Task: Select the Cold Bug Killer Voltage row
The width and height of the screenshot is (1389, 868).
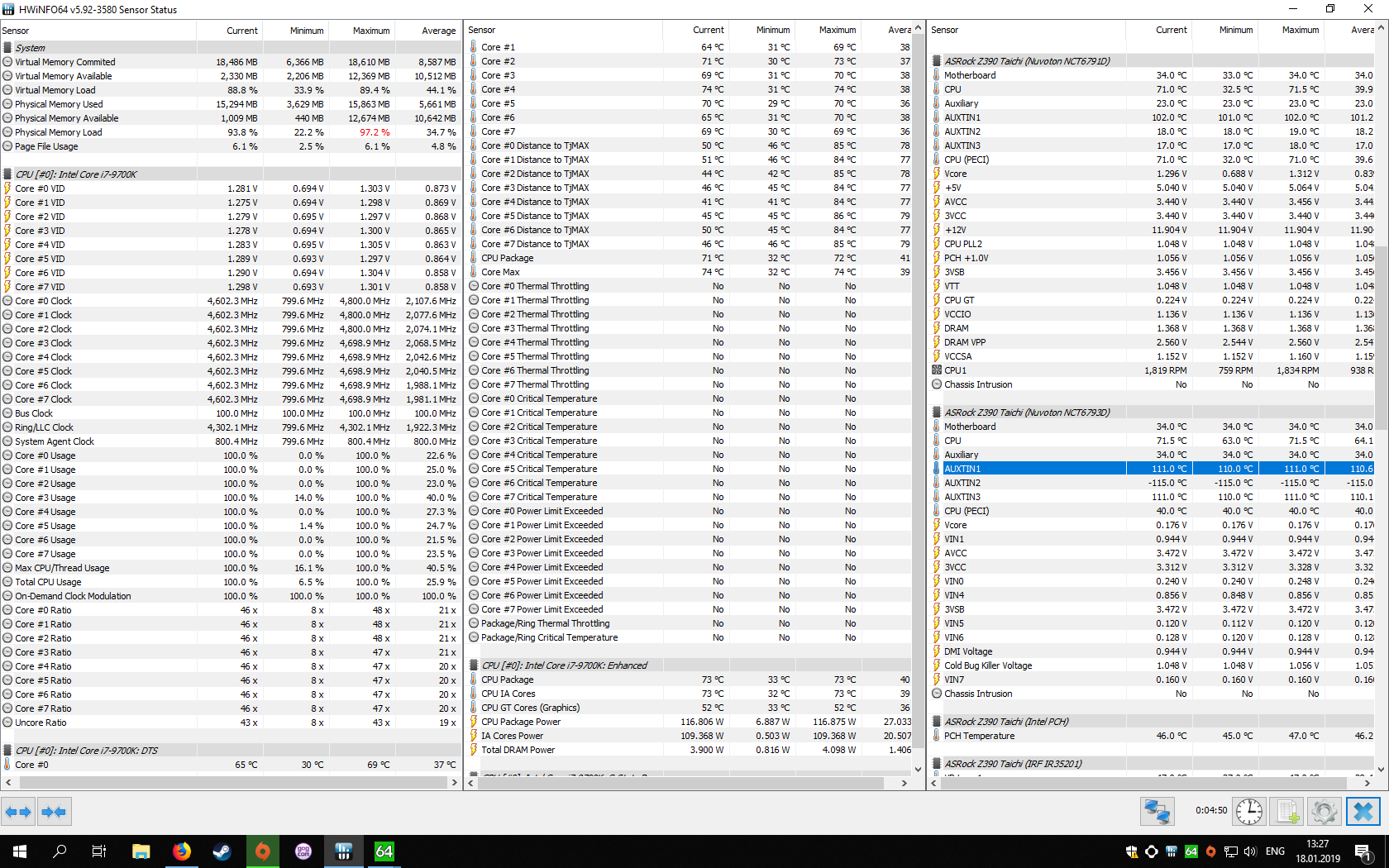Action: (1153, 665)
